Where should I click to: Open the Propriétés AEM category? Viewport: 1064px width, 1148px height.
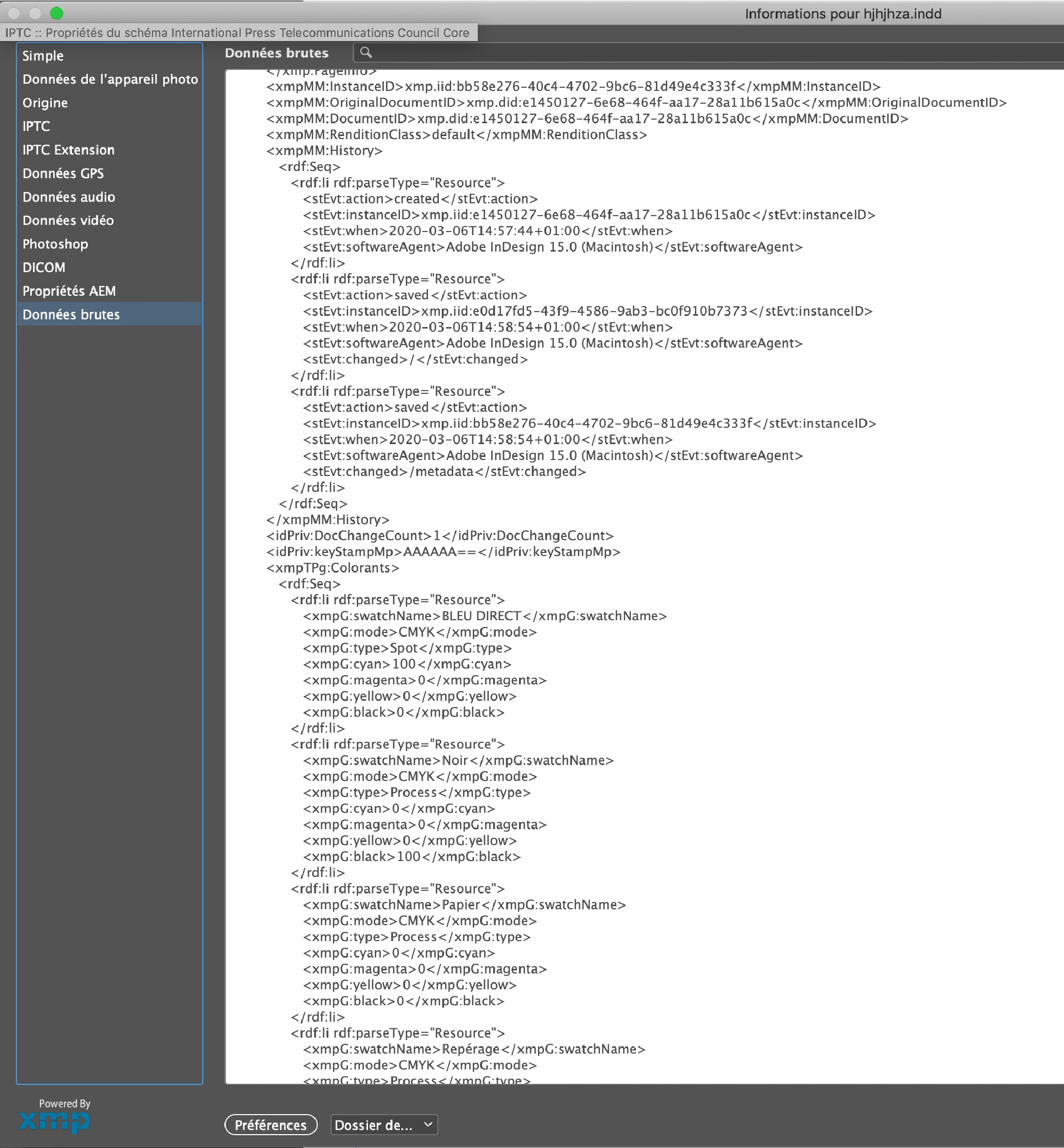click(69, 292)
